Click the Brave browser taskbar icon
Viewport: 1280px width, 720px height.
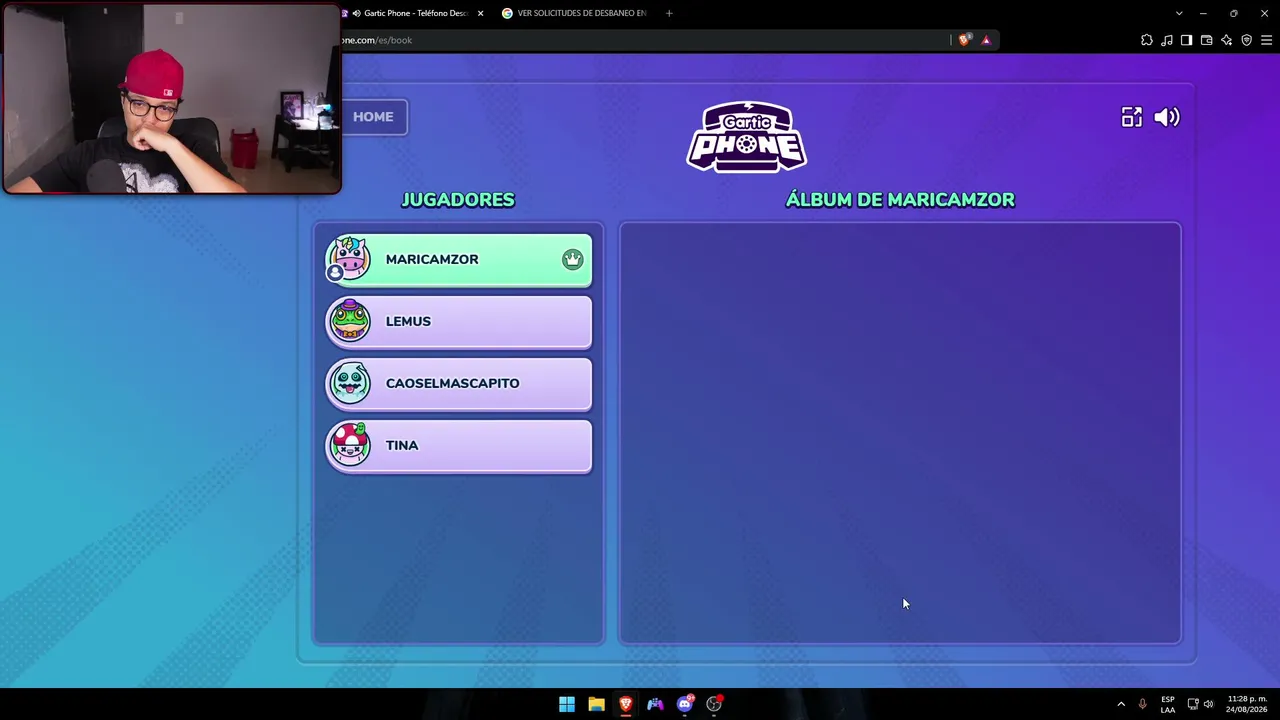[x=626, y=704]
